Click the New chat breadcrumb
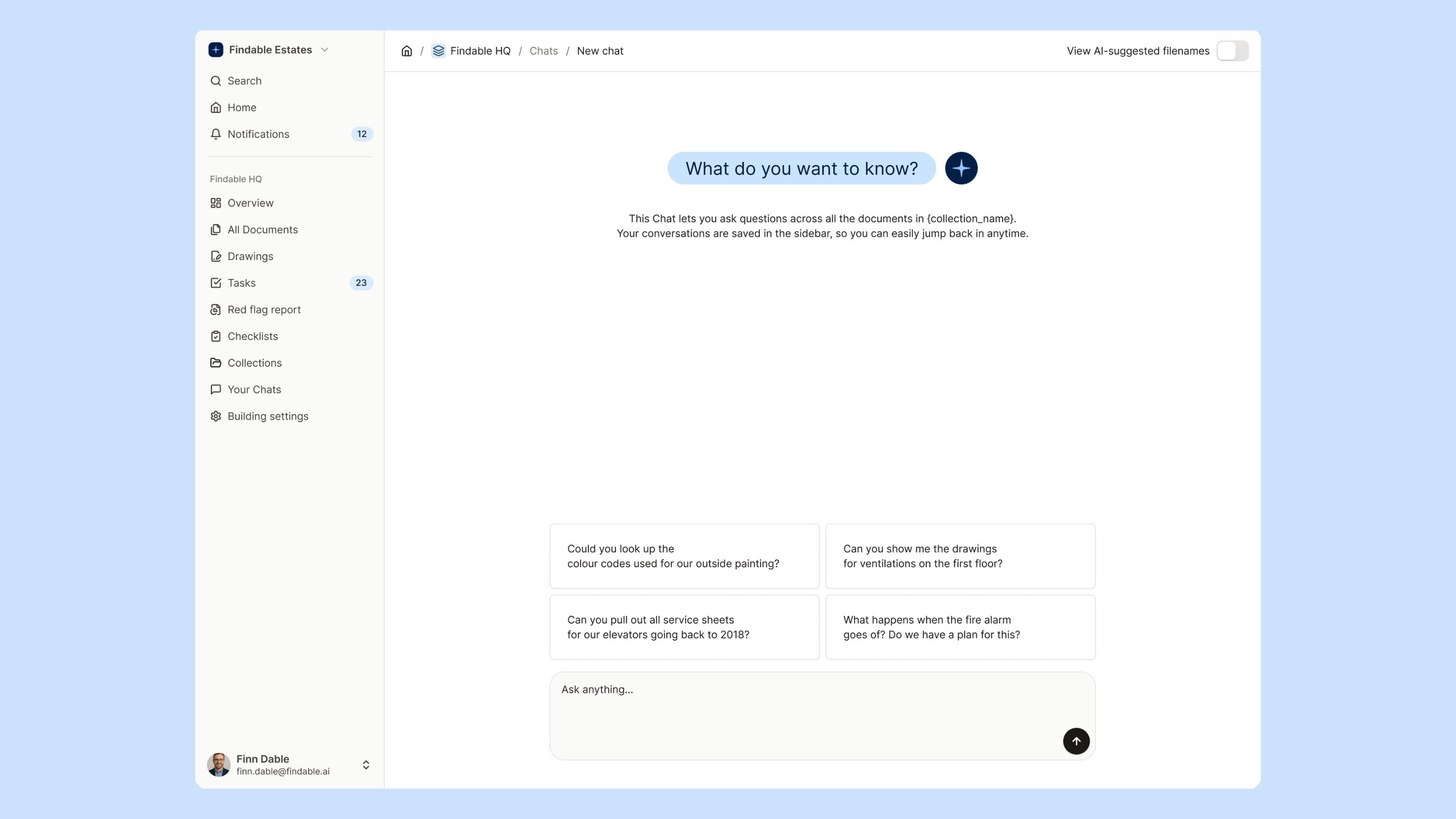This screenshot has height=819, width=1456. (x=600, y=51)
